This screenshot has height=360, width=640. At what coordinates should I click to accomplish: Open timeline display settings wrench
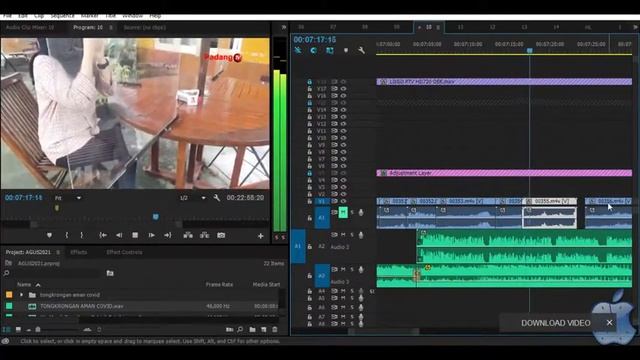click(x=361, y=50)
